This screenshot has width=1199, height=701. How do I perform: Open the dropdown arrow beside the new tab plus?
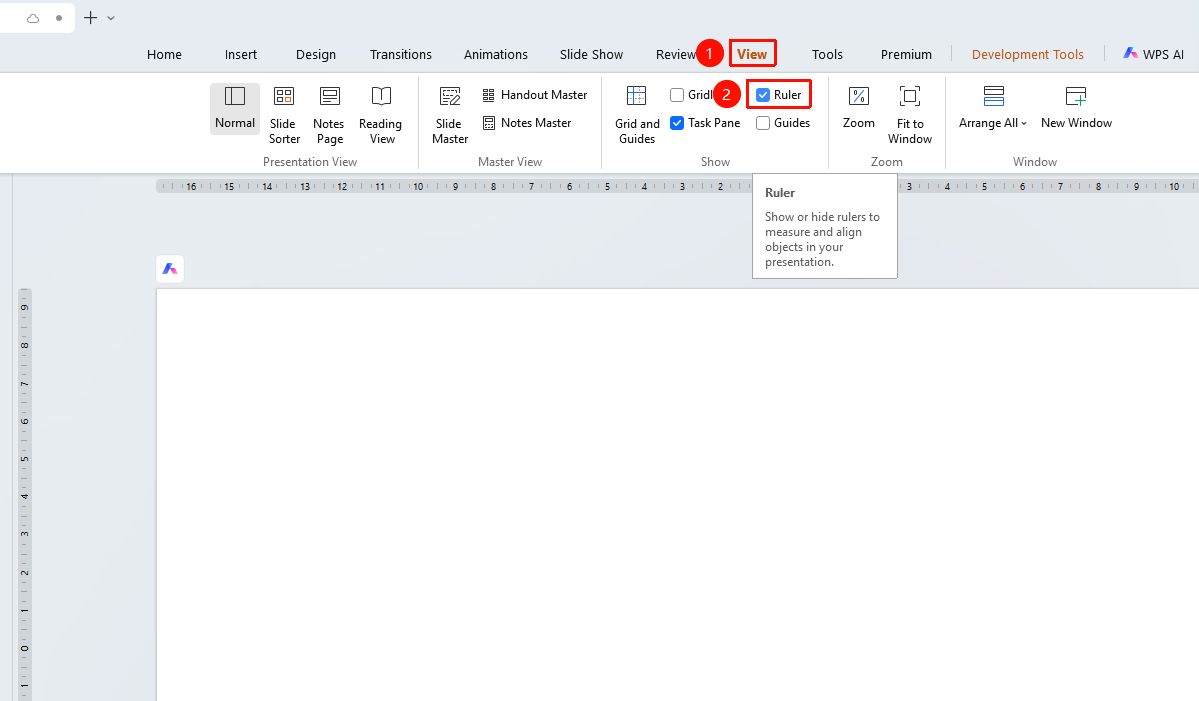(x=111, y=18)
